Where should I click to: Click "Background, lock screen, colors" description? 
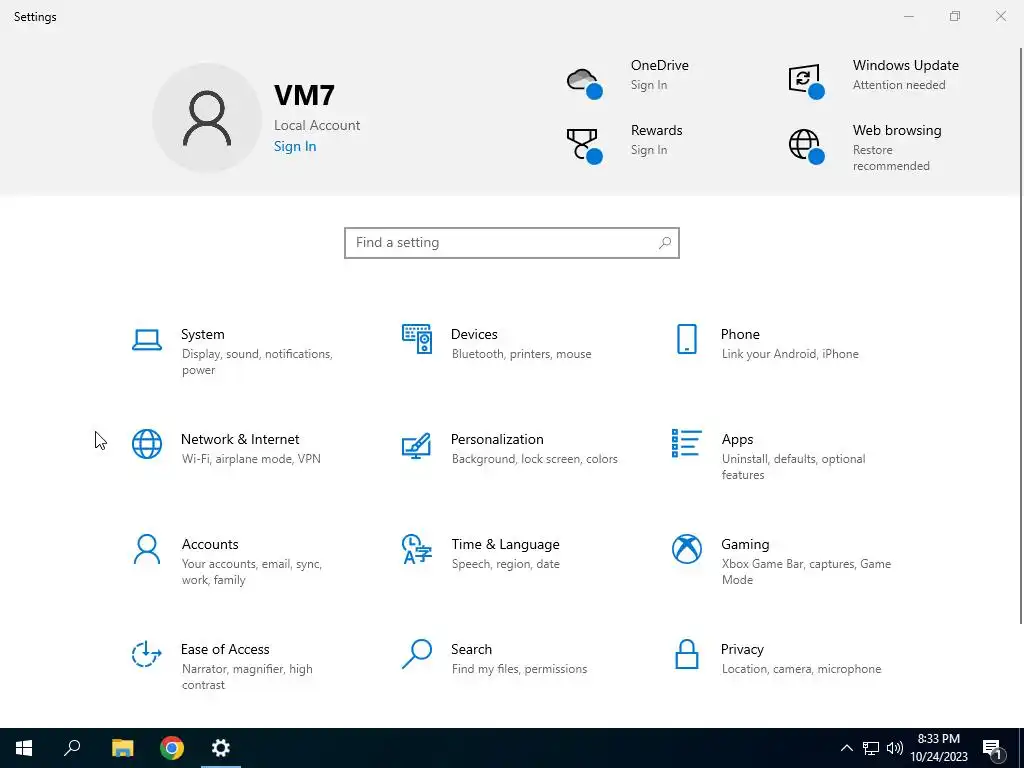tap(534, 459)
